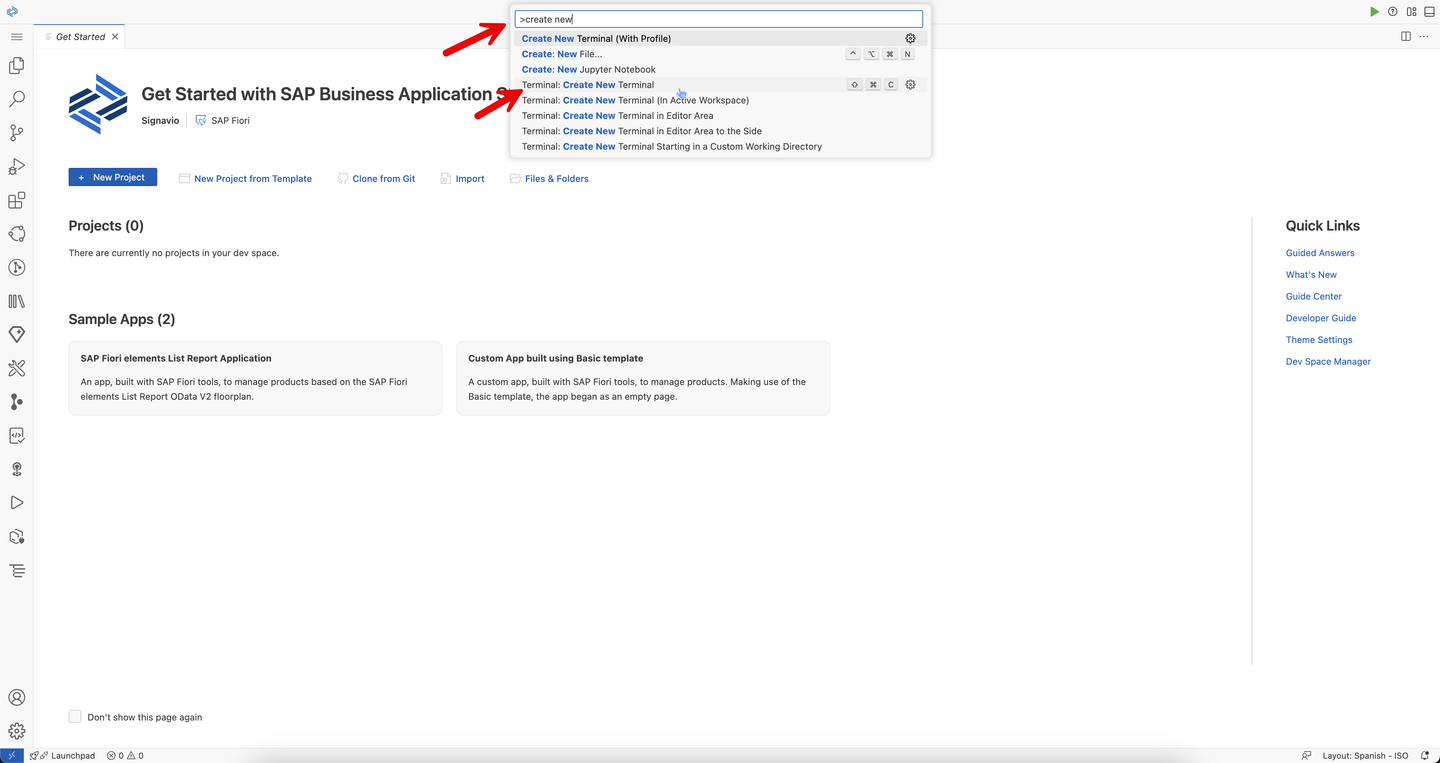Screen dimensions: 1440x763
Task: Select Create New Terminal (In Active Workspace)
Action: (720, 100)
